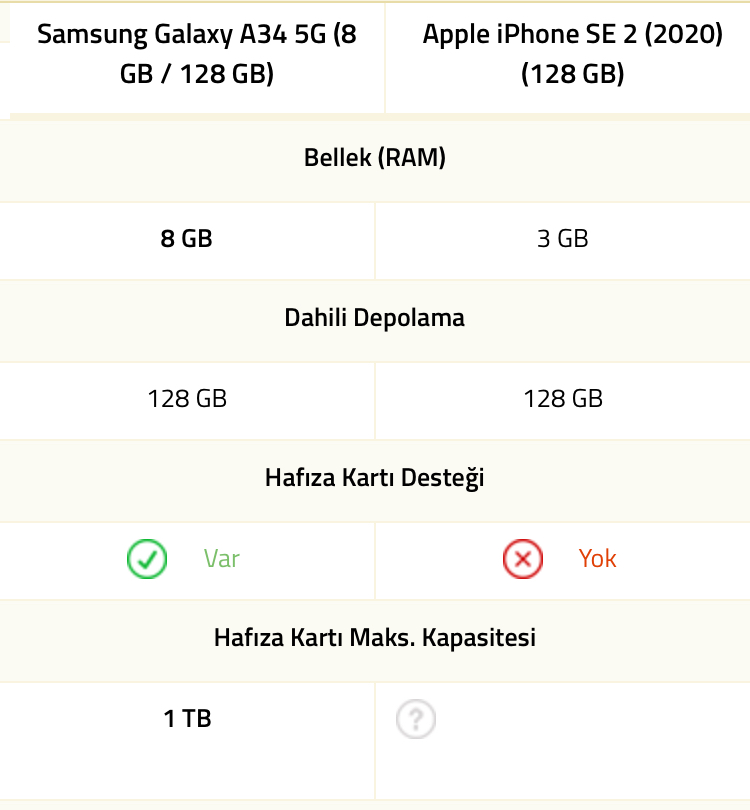This screenshot has height=810, width=750.
Task: Click the red Yok text
Action: coord(598,558)
